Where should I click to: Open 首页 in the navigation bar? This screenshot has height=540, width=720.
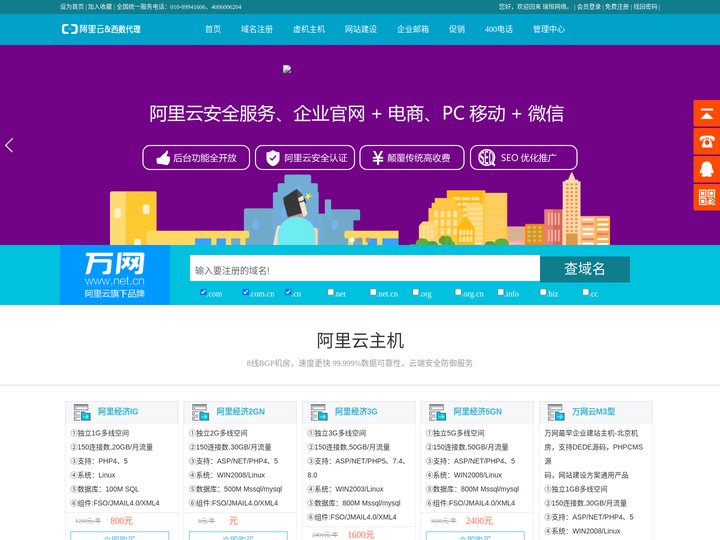[213, 29]
